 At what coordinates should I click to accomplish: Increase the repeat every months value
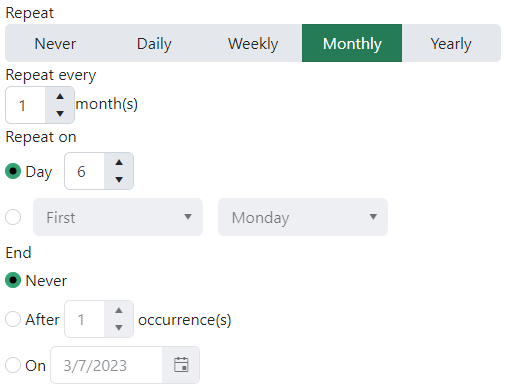tap(60, 97)
